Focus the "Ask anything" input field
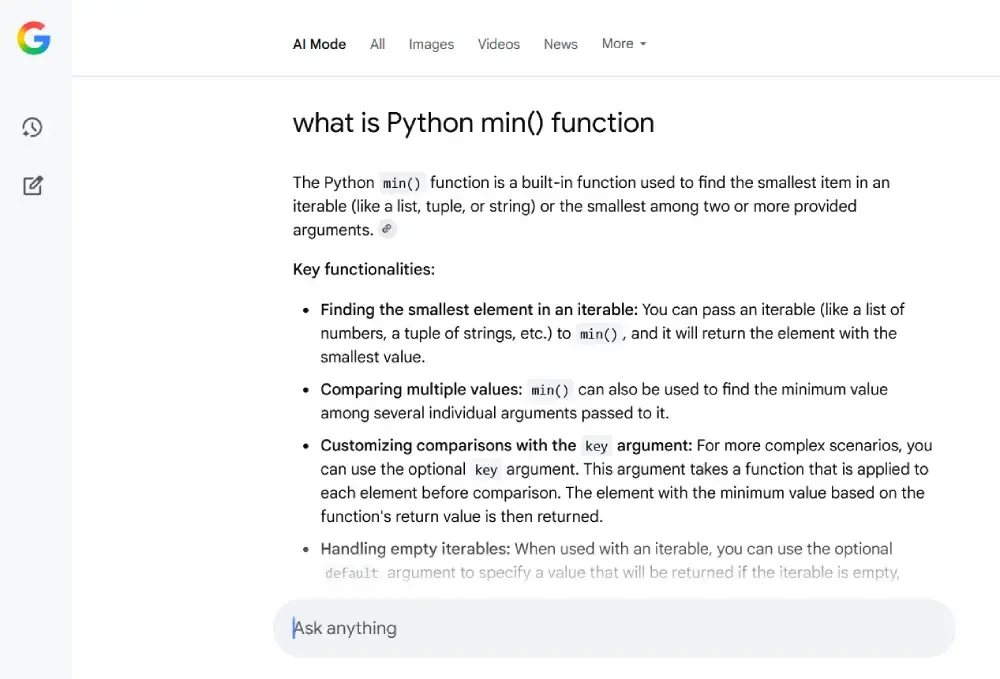The width and height of the screenshot is (1000, 679). pos(613,628)
